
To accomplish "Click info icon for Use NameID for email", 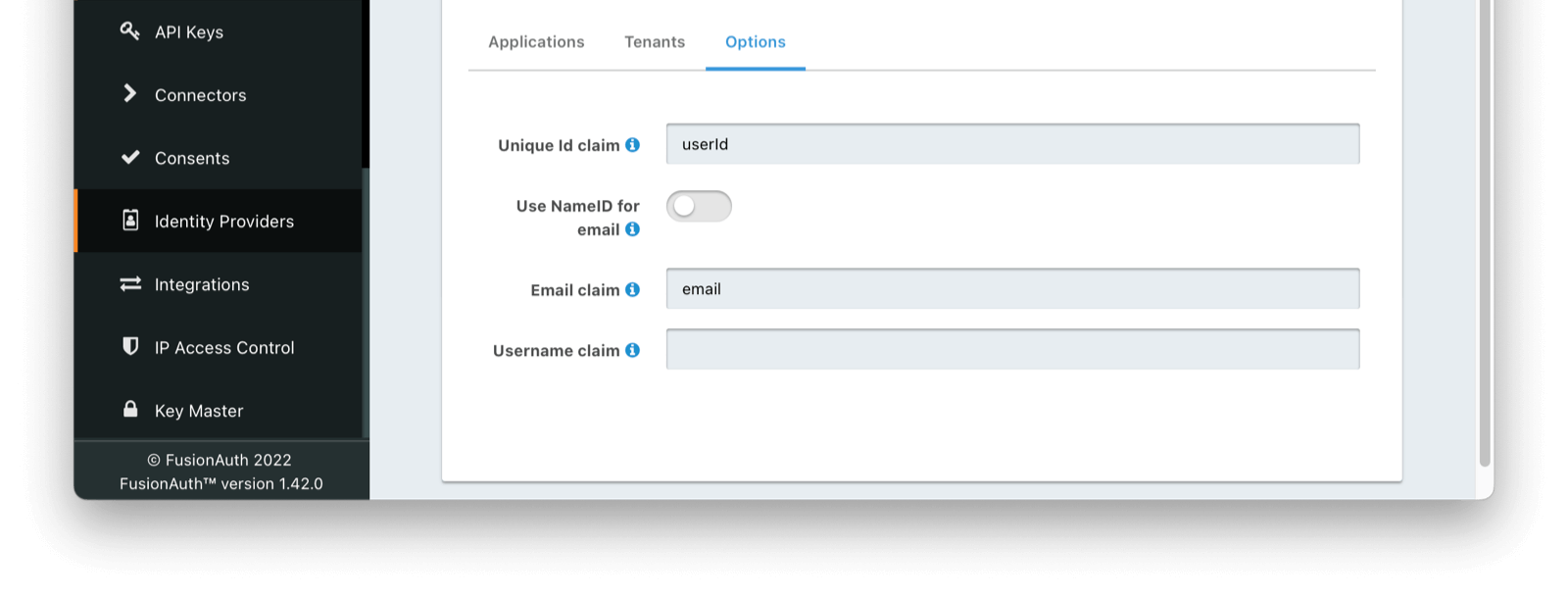I will (633, 229).
